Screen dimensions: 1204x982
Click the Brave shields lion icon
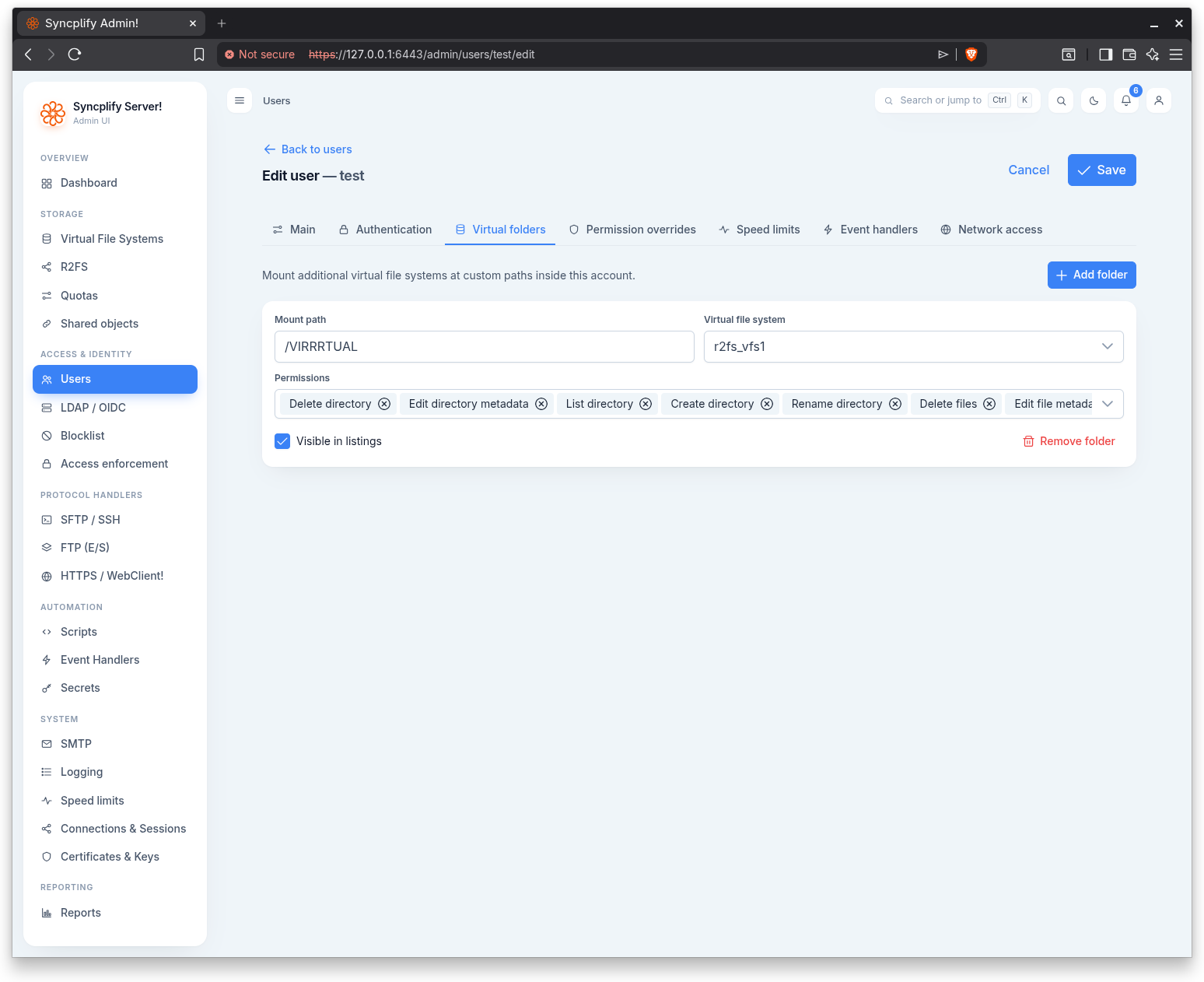(x=971, y=54)
